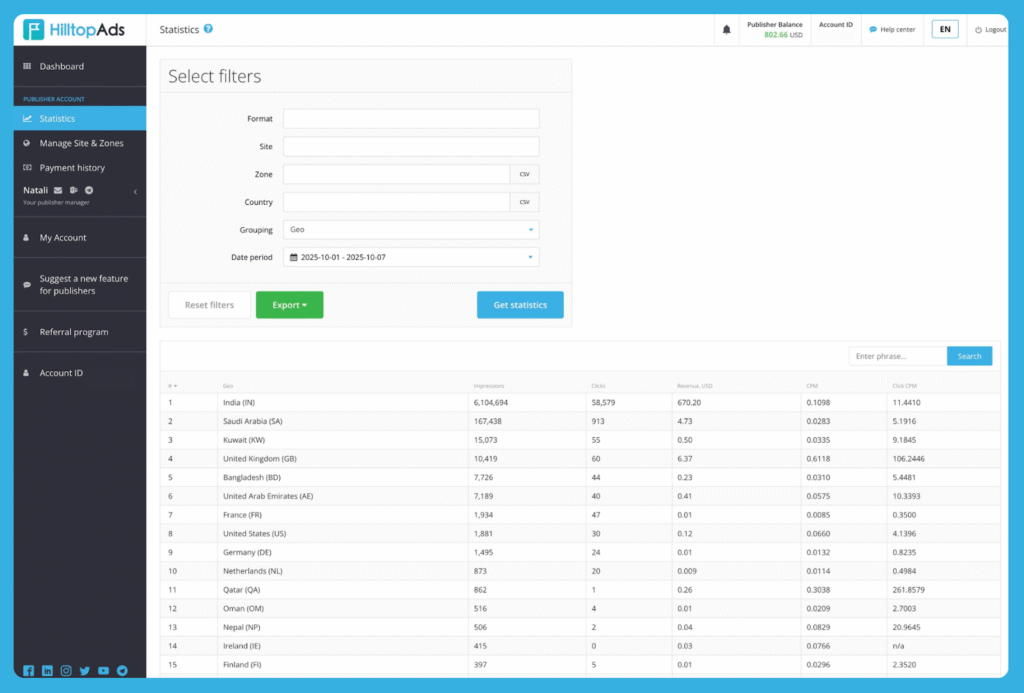Switch language using the EN selector
The height and width of the screenshot is (693, 1024).
[x=944, y=29]
